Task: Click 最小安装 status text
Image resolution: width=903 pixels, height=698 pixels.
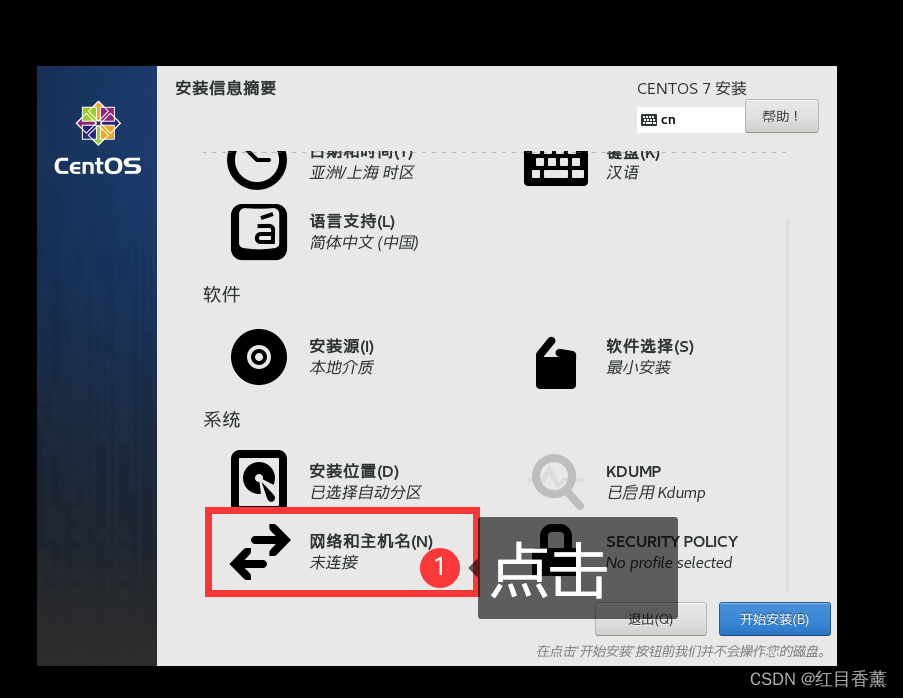Action: point(638,367)
